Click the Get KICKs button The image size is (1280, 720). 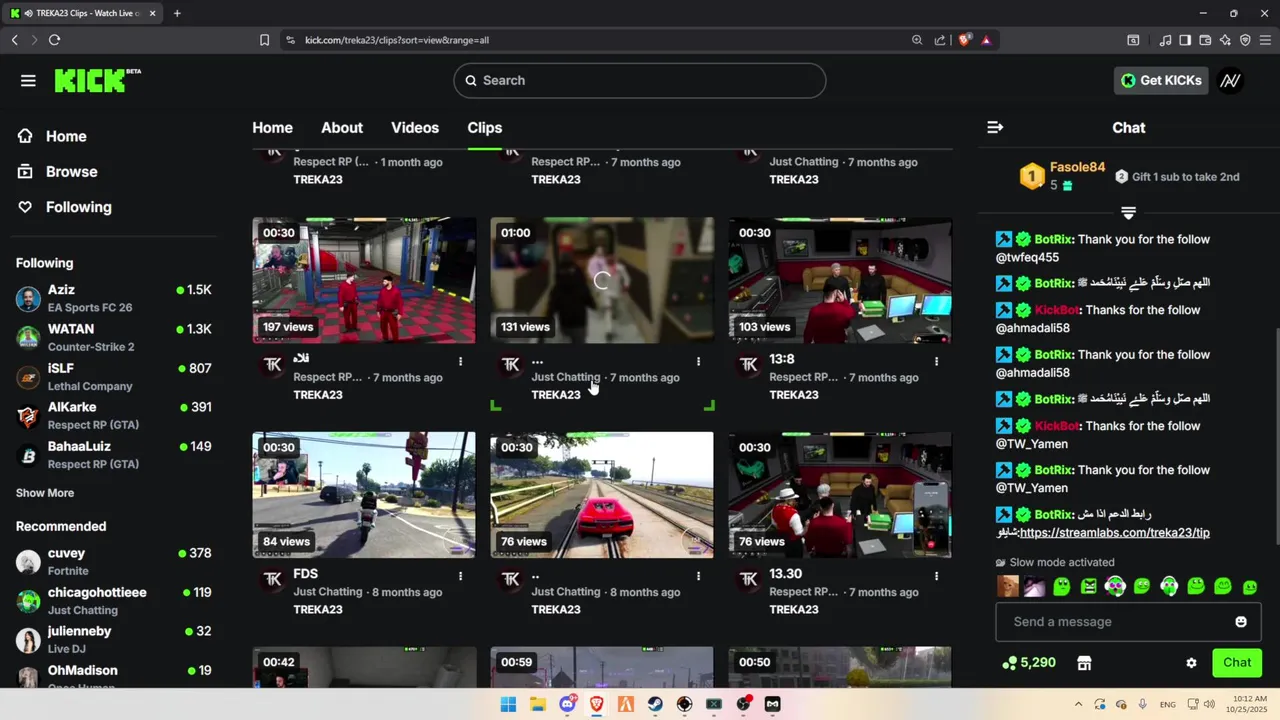point(1161,81)
